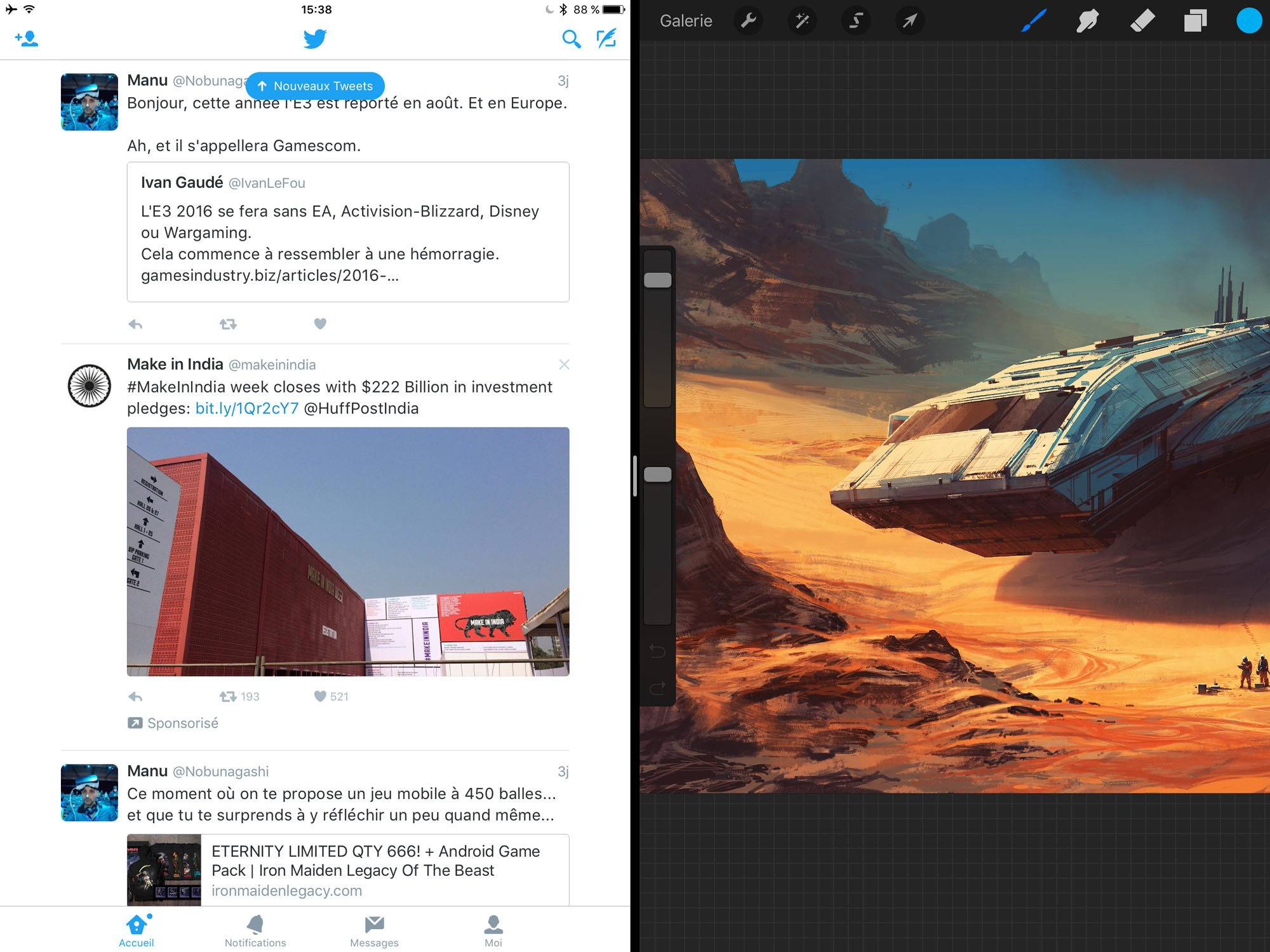The width and height of the screenshot is (1270, 952).
Task: Tap the Bluetooth status icon
Action: (563, 10)
